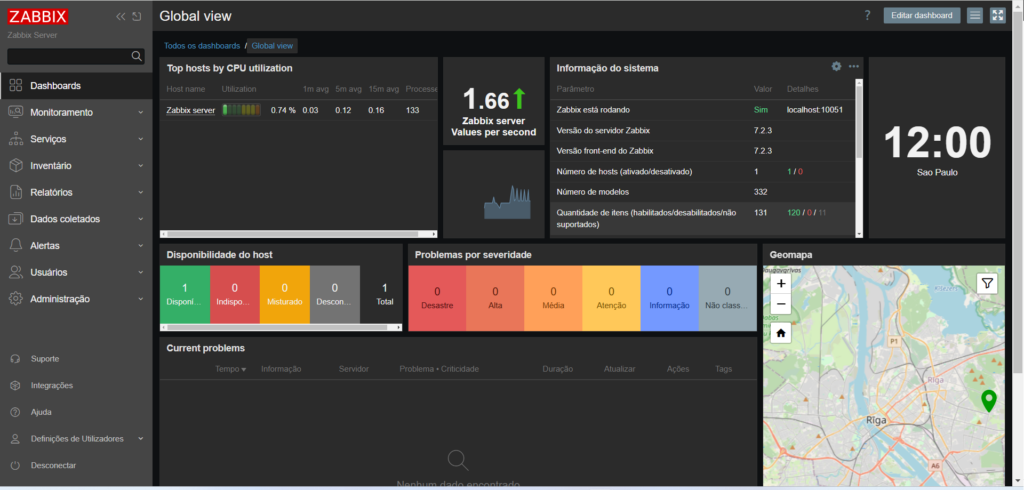Expand the Relatórios chevron
The image size is (1024, 490).
140,193
